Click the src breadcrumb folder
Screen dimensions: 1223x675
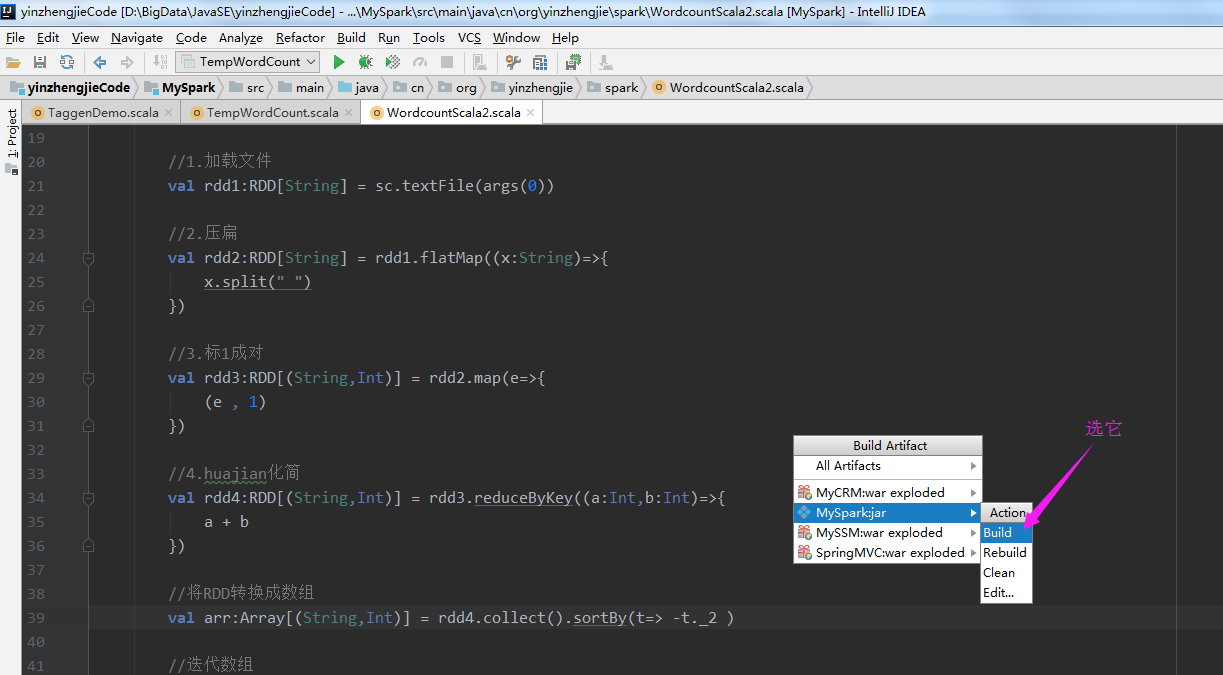point(246,87)
